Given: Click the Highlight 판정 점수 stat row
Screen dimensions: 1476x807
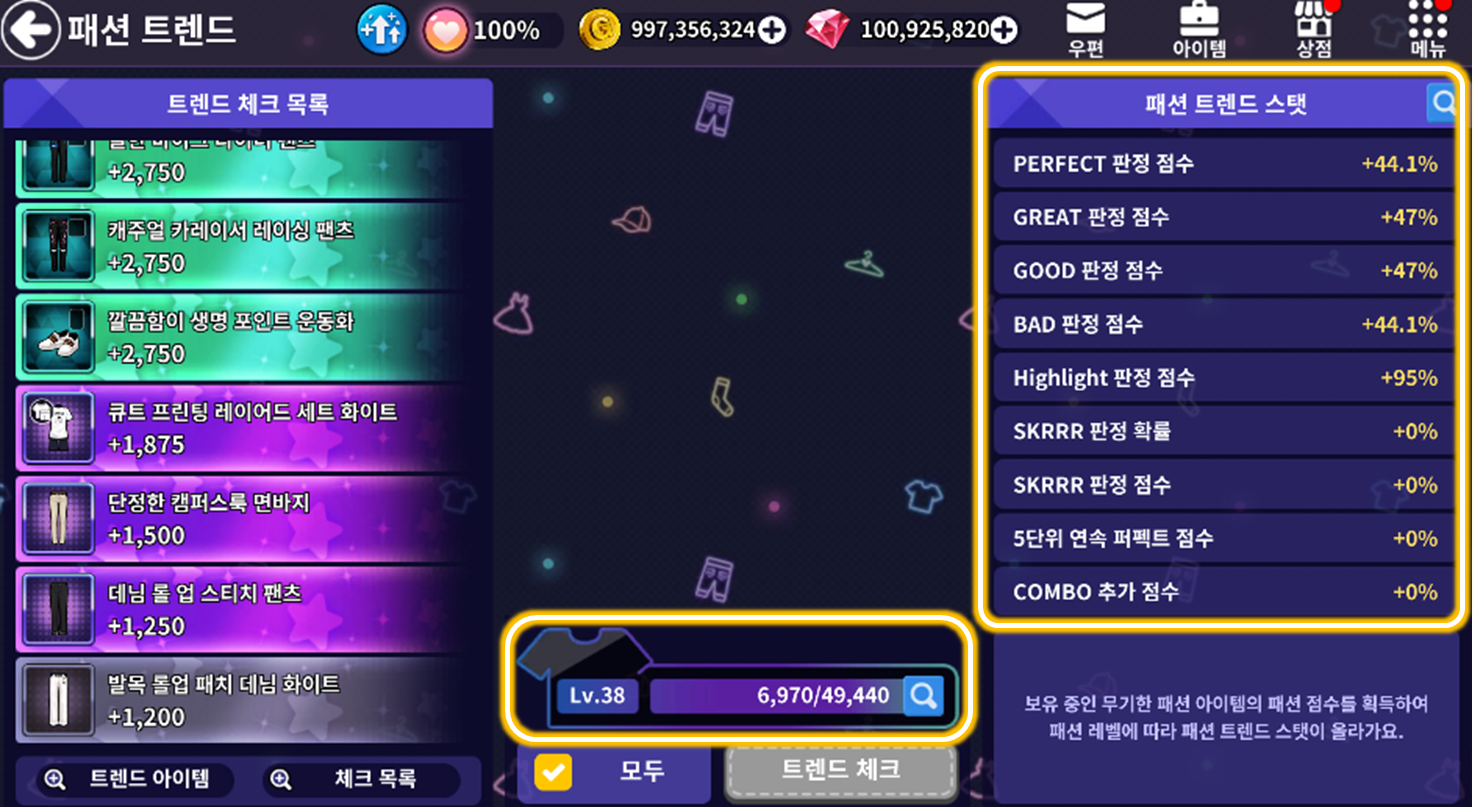Looking at the screenshot, I should [1223, 378].
